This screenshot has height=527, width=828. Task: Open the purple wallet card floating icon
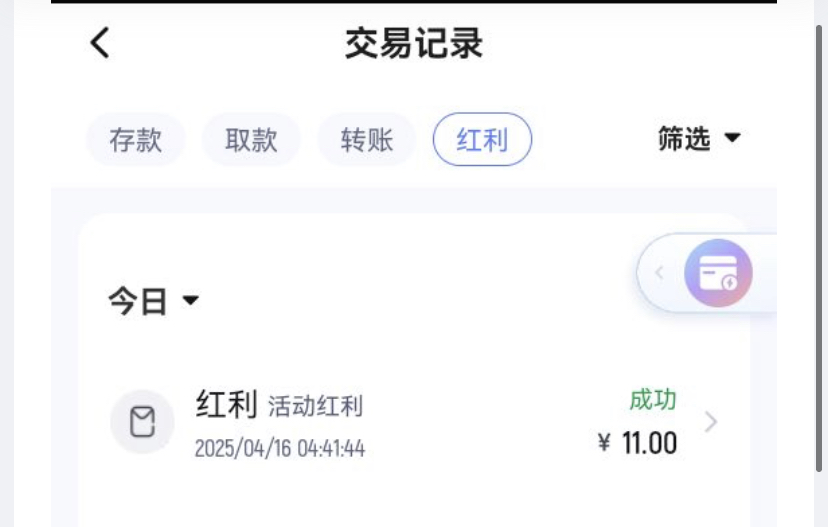718,273
